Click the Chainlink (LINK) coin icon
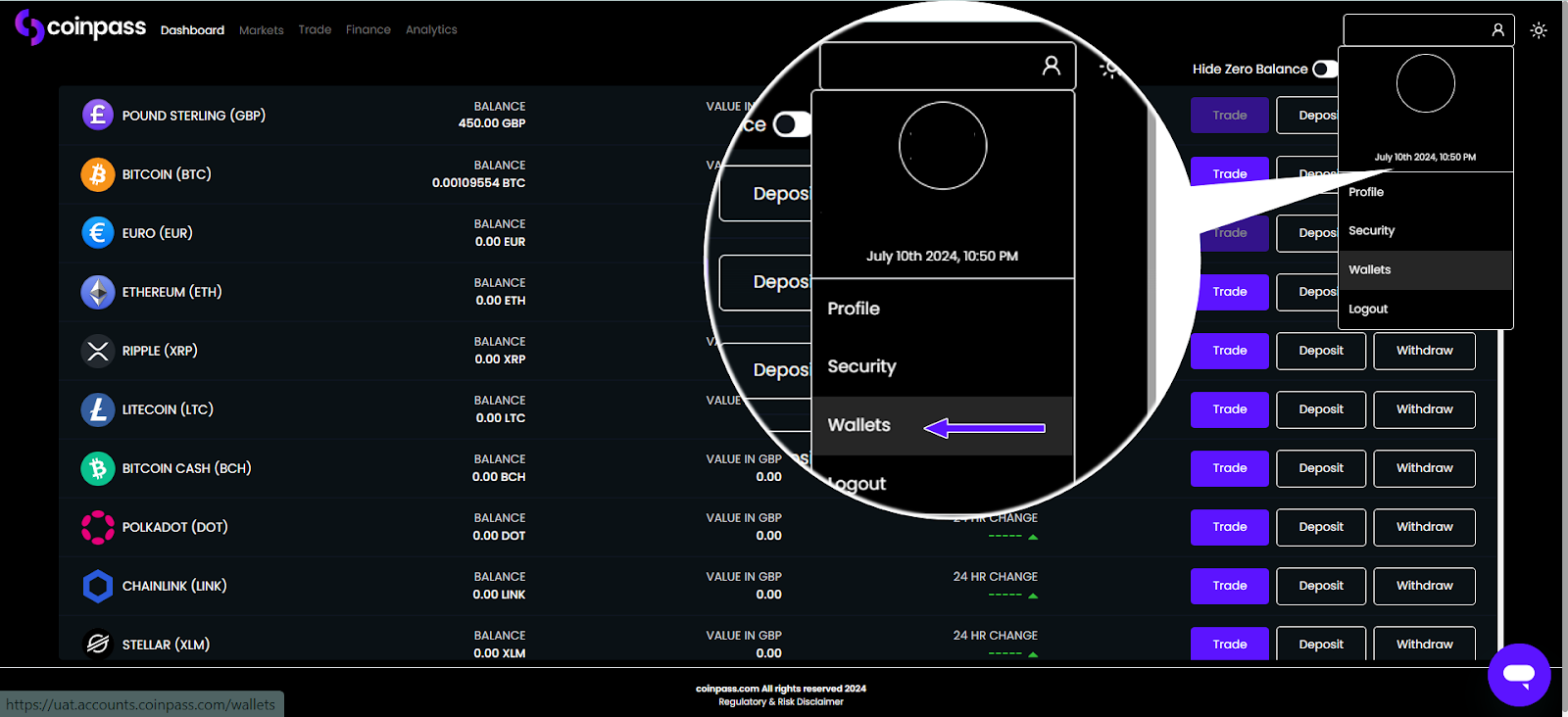Screen dimensions: 1568x717 point(97,586)
